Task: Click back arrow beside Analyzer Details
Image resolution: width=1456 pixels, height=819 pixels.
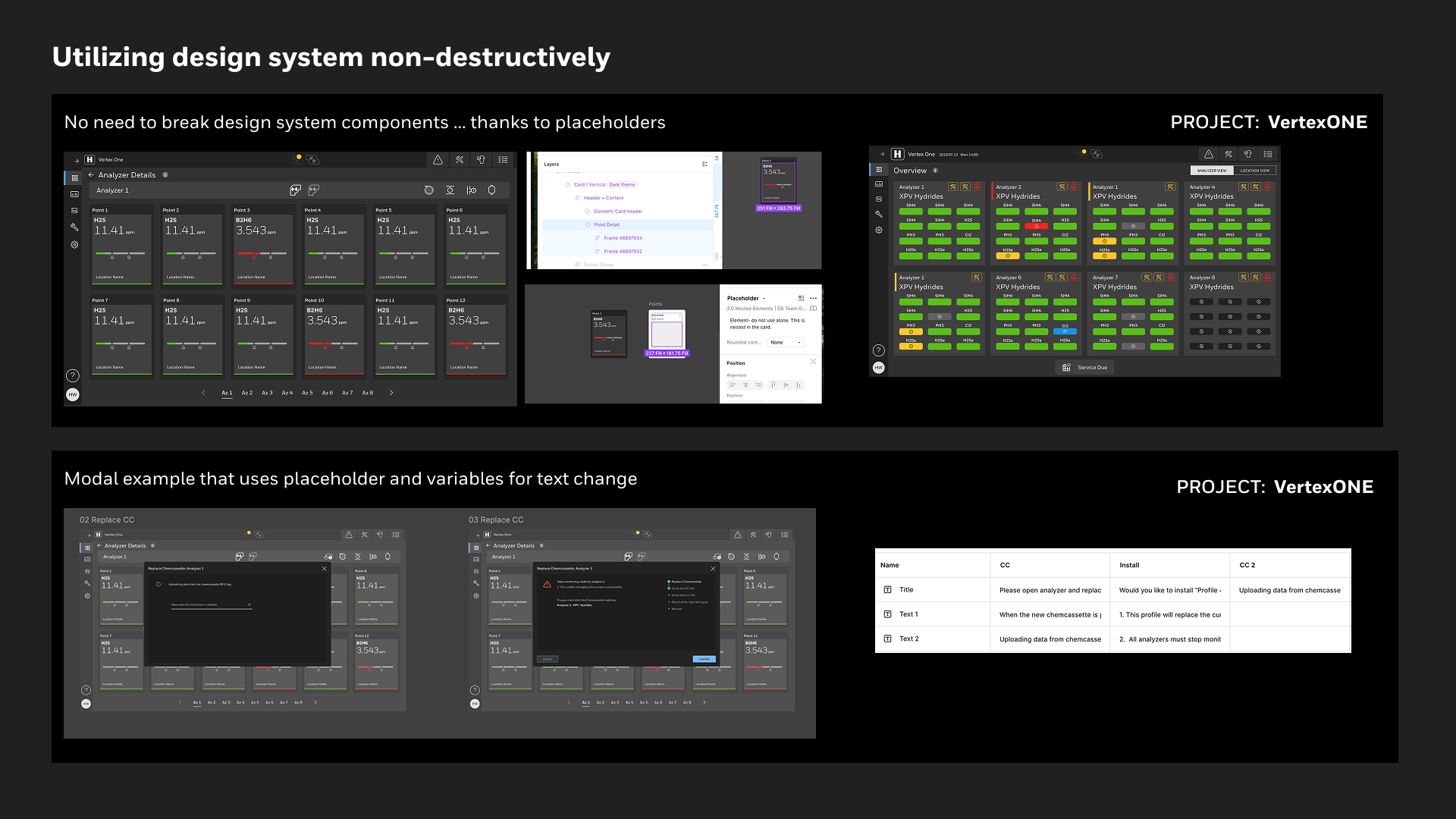Action: tap(91, 175)
